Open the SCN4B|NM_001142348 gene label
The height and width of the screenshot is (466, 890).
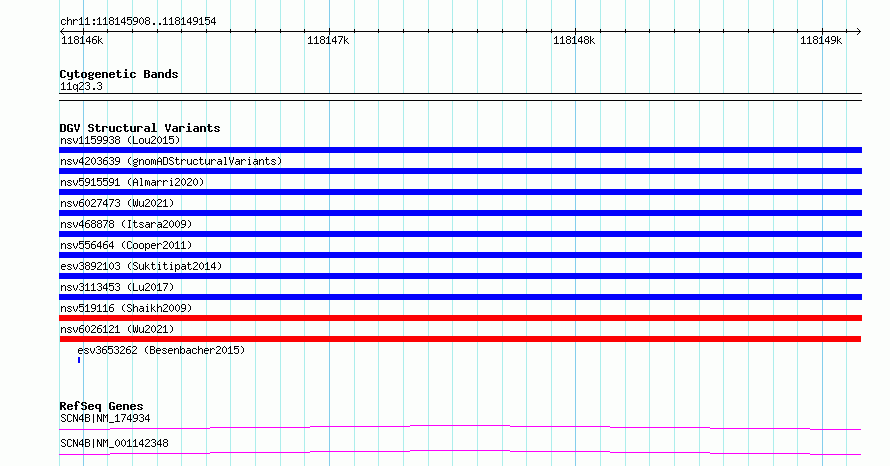coord(114,443)
